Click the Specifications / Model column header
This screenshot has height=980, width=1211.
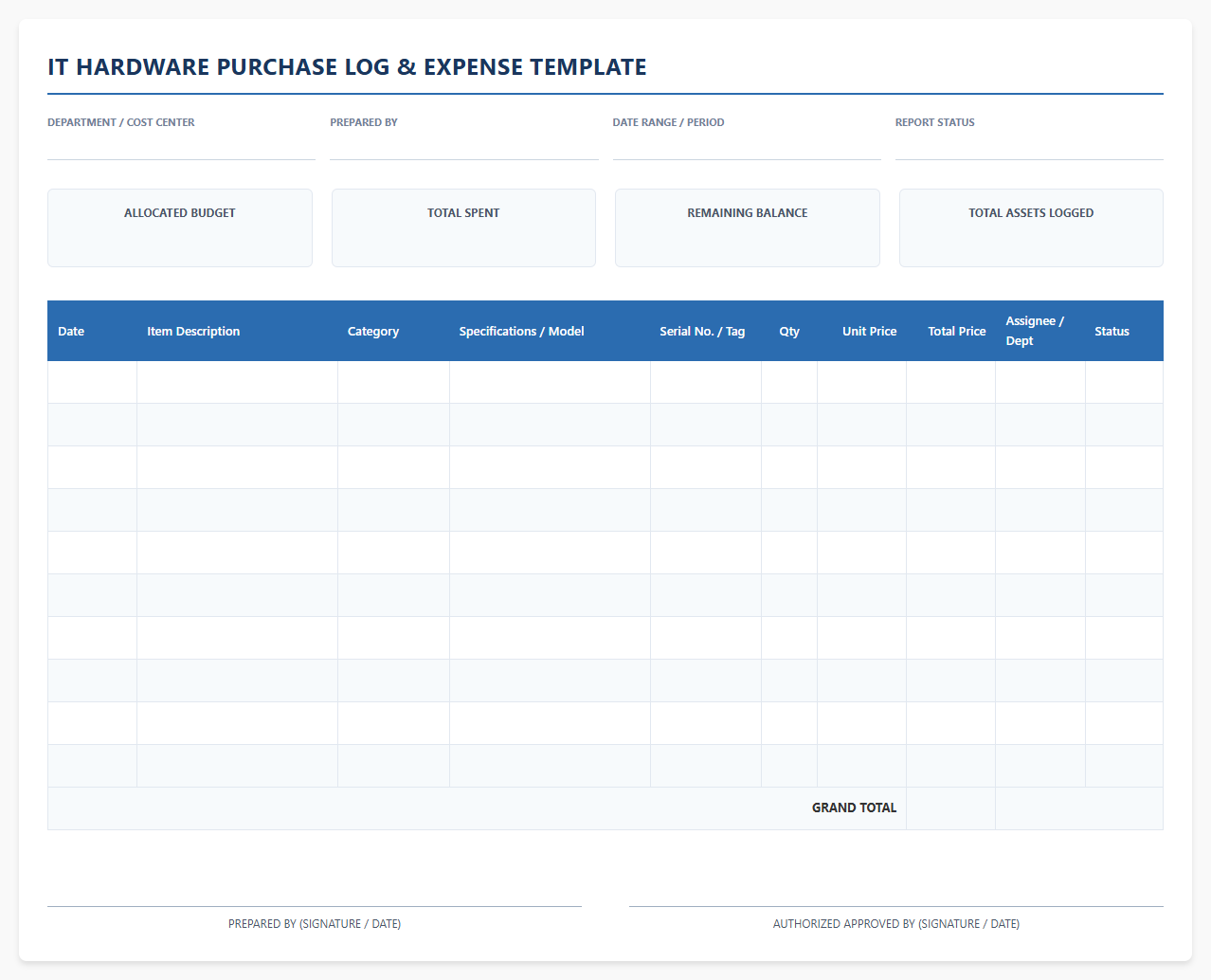551,331
